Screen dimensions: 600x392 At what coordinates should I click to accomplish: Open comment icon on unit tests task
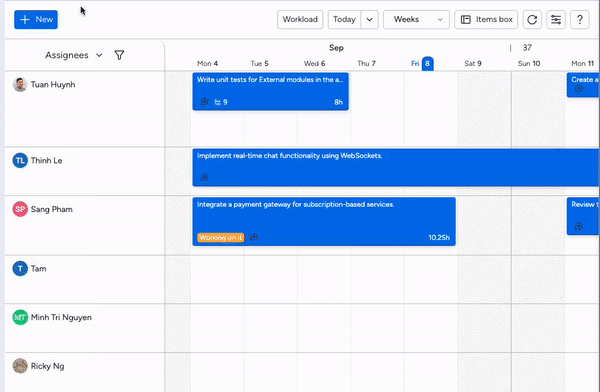click(204, 102)
